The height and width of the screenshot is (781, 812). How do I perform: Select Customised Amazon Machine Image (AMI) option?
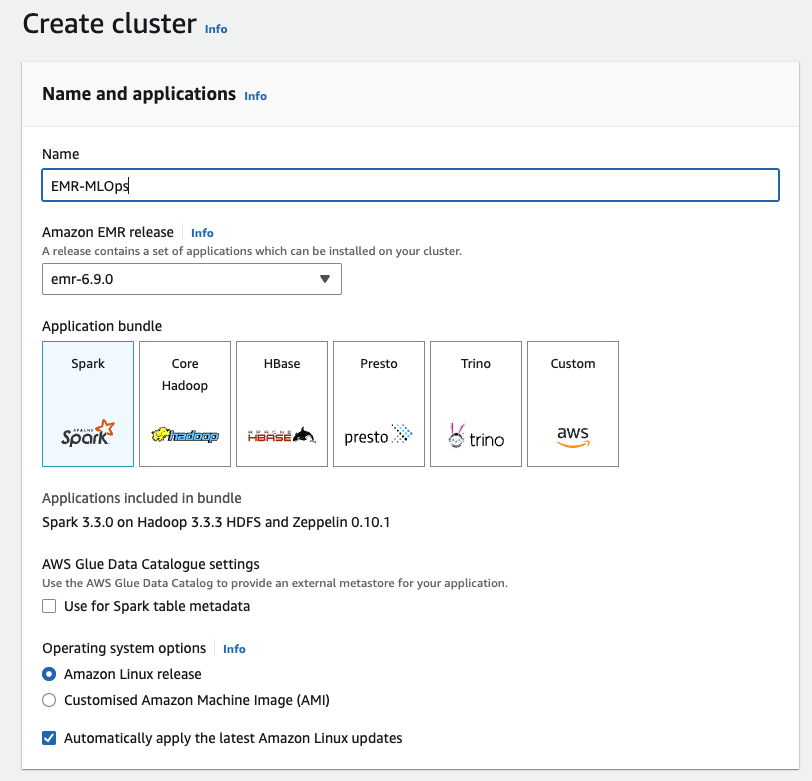click(x=49, y=700)
